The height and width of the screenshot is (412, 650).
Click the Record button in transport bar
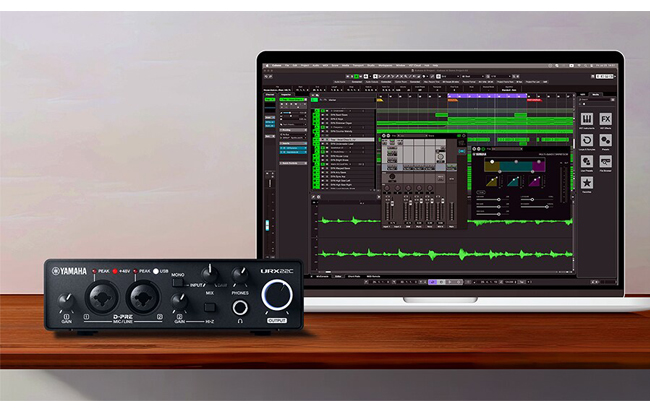coord(458,282)
